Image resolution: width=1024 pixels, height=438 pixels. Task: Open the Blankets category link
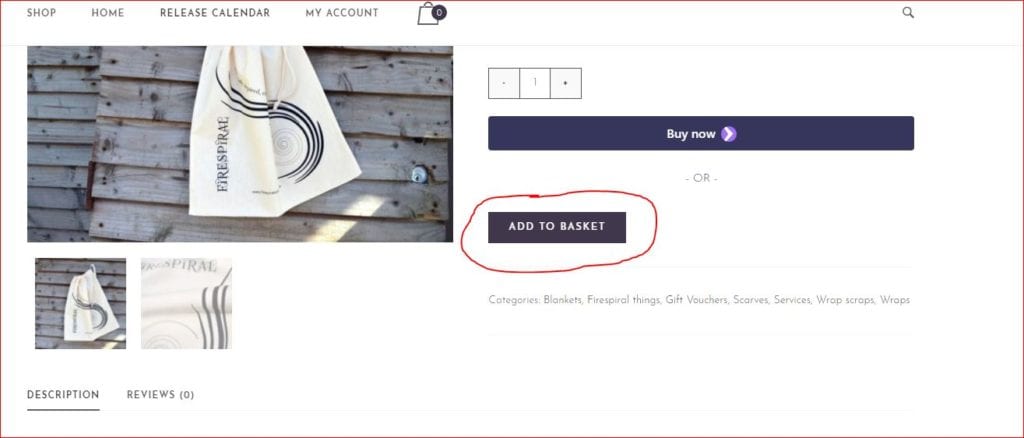[562, 300]
